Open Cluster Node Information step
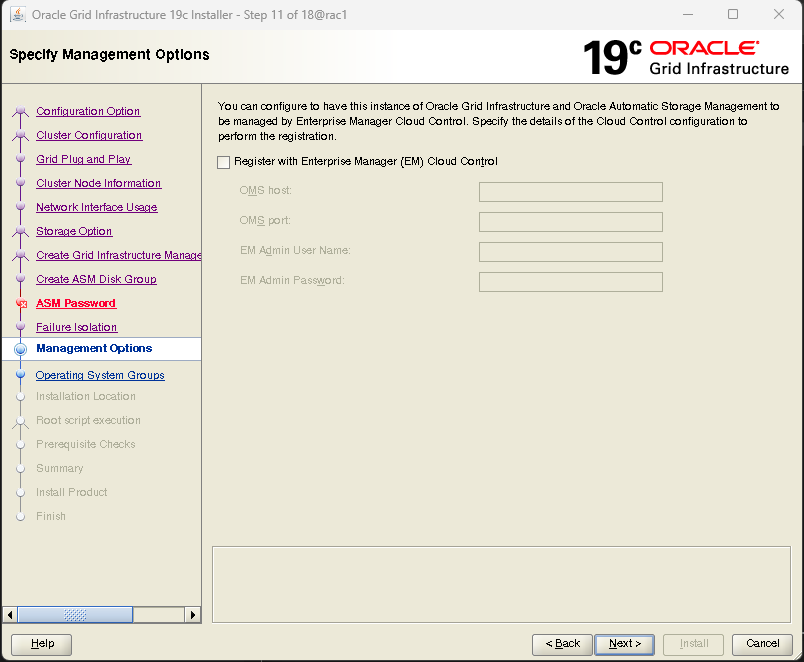 coord(98,183)
